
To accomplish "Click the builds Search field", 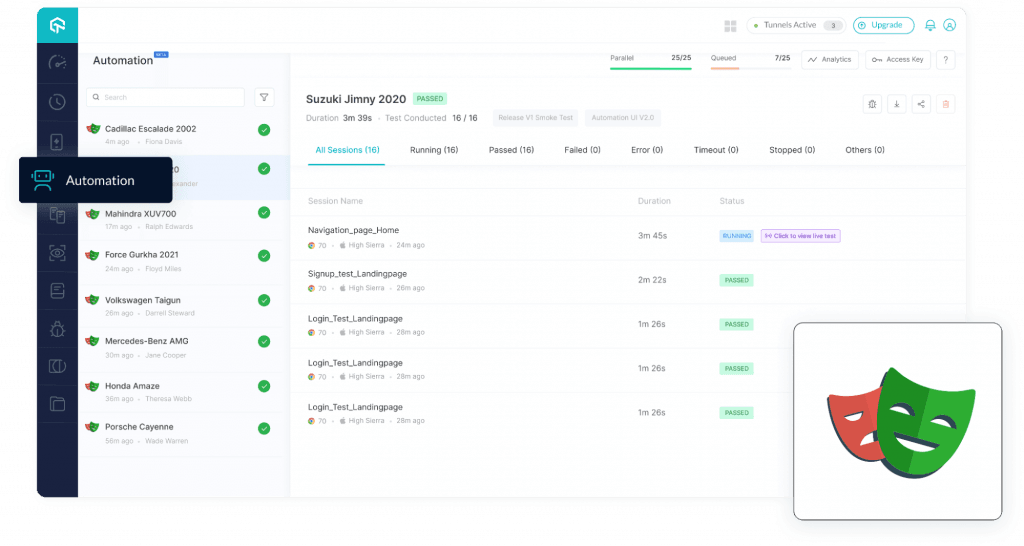I will (x=165, y=97).
